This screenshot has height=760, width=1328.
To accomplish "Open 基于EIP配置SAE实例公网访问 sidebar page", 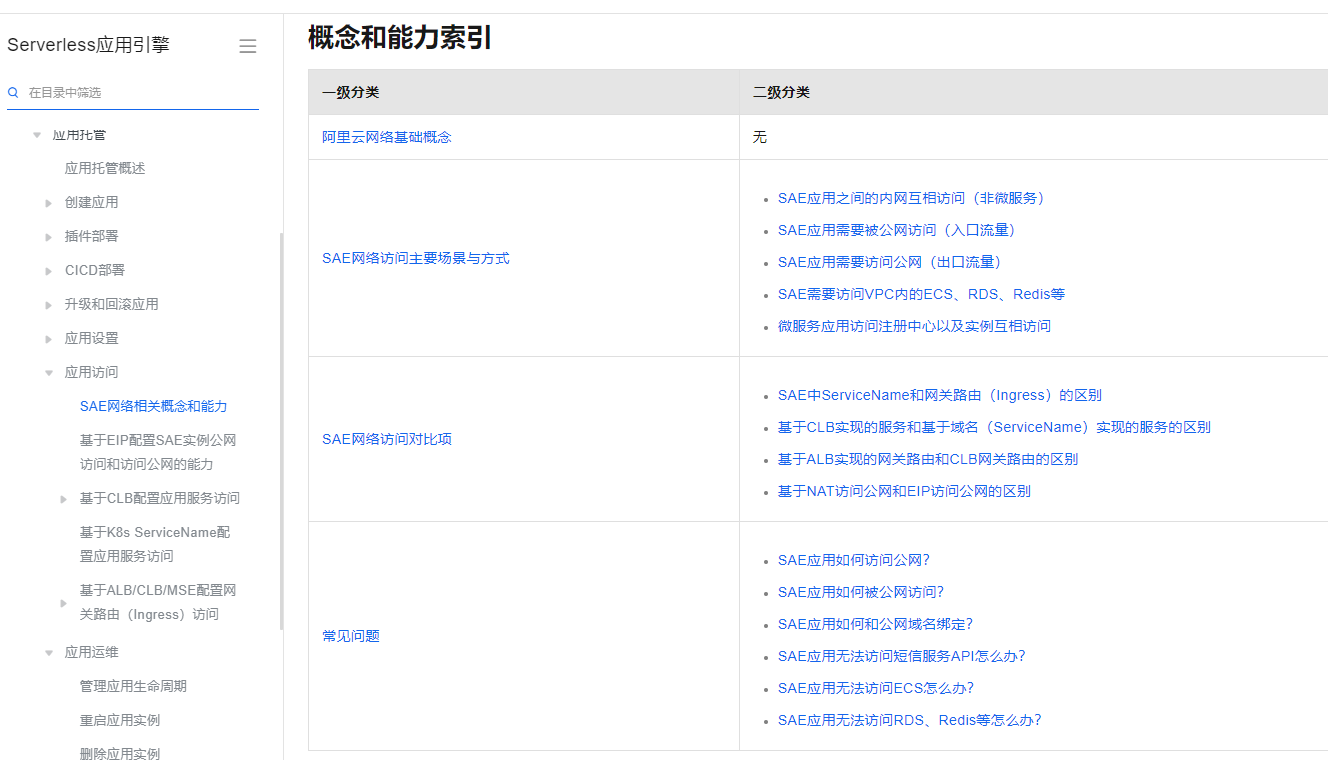I will 158,452.
